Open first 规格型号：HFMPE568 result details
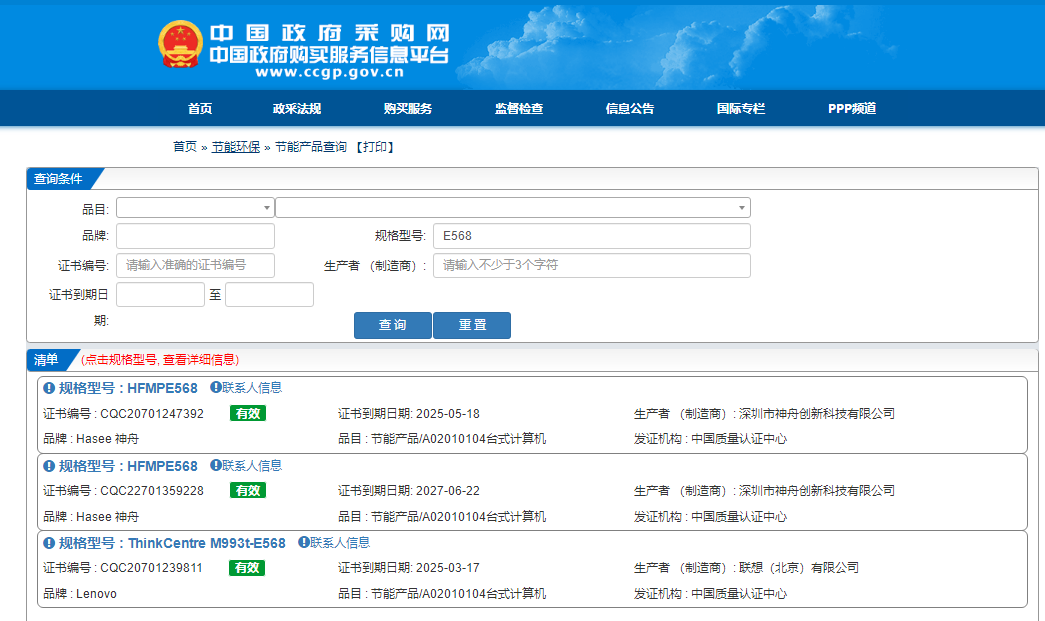The width and height of the screenshot is (1045, 621). tap(128, 388)
